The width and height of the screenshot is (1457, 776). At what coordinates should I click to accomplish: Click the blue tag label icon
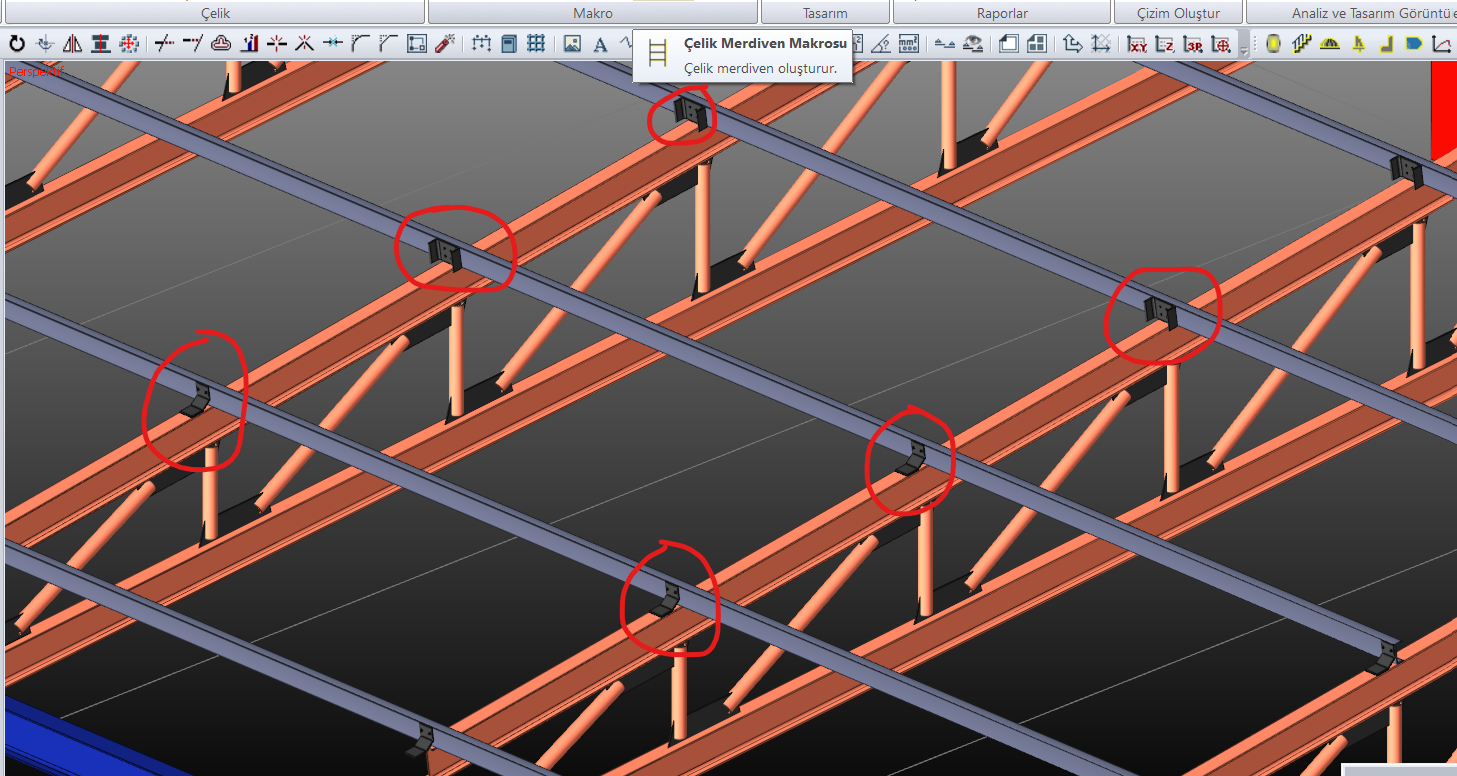[1414, 44]
